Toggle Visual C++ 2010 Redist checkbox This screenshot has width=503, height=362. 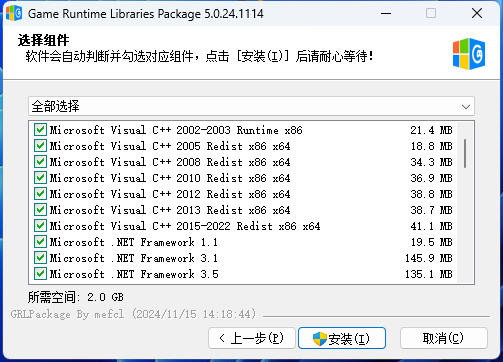click(40, 178)
